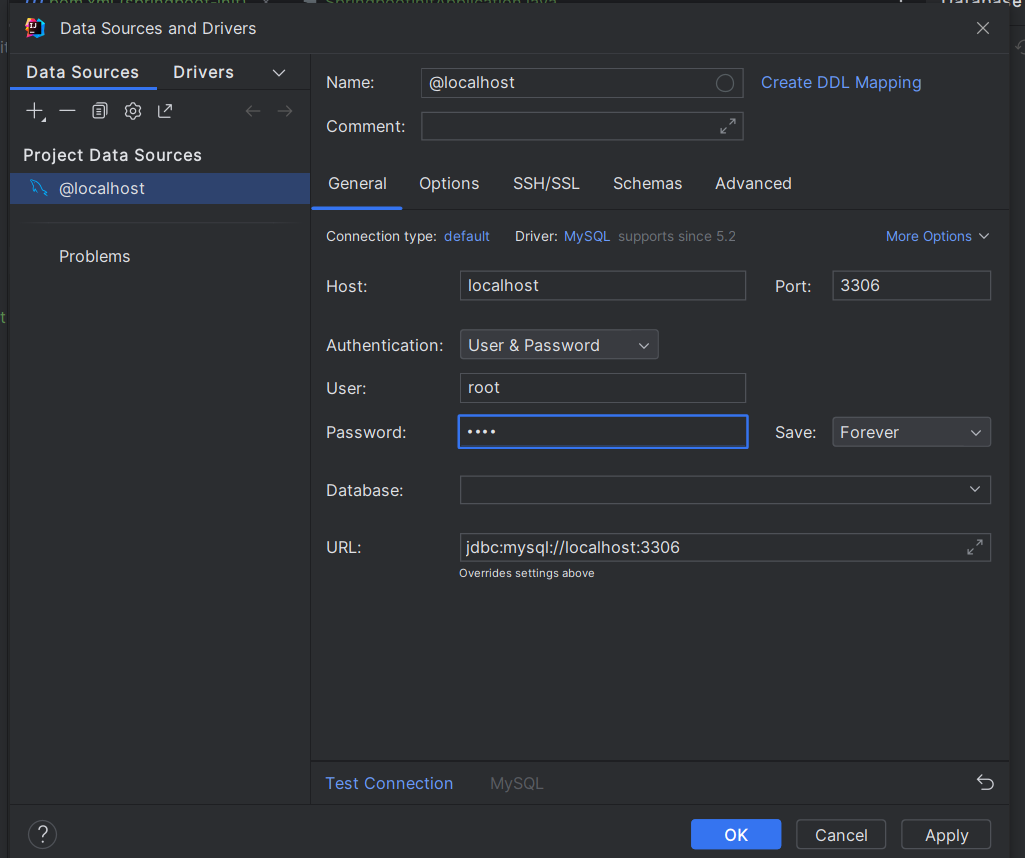The width and height of the screenshot is (1025, 858).
Task: Click the IntelliJ logo in title bar
Action: pos(35,28)
